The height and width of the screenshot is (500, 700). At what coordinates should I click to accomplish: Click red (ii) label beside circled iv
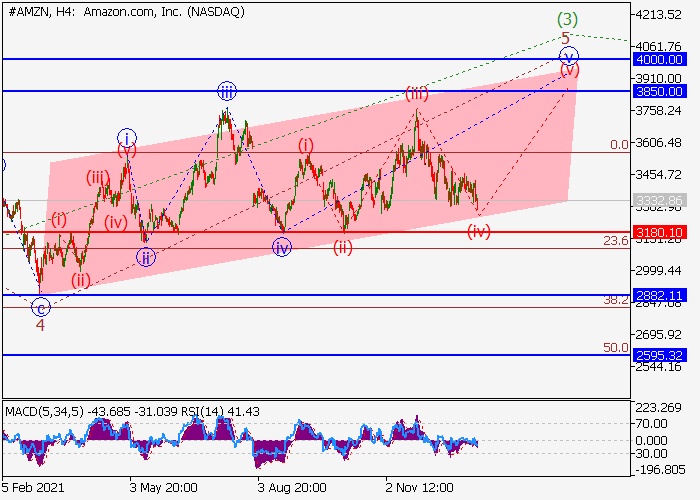click(x=343, y=248)
